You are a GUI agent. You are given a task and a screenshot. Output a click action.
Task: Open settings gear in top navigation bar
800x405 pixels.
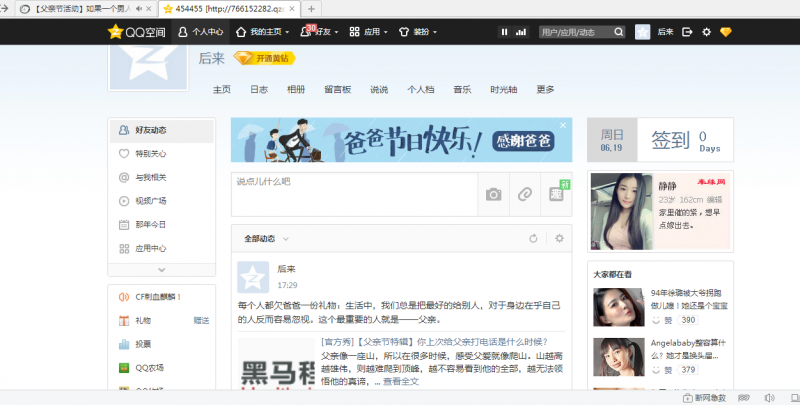pyautogui.click(x=707, y=32)
